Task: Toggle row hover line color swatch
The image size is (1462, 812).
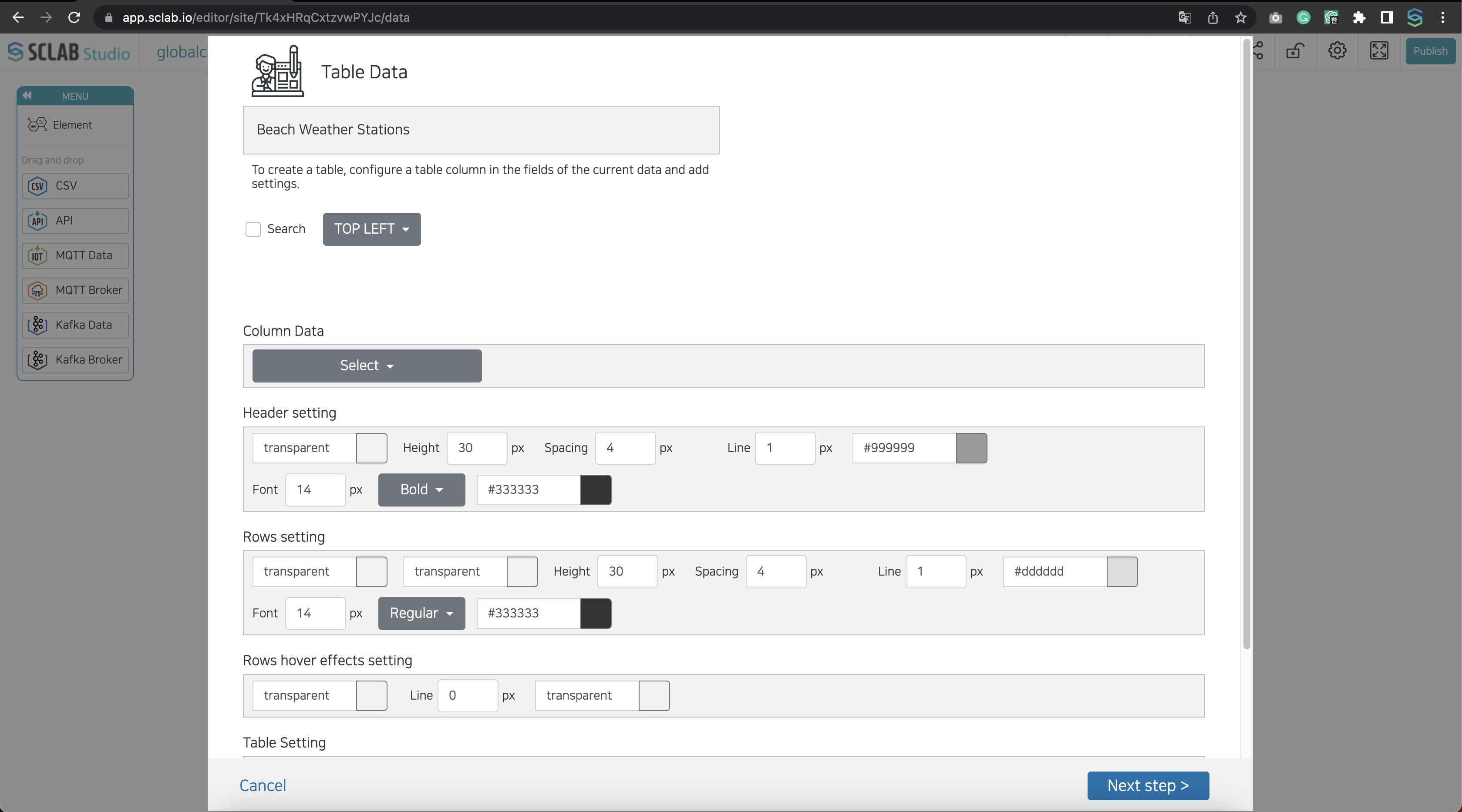Action: 654,695
